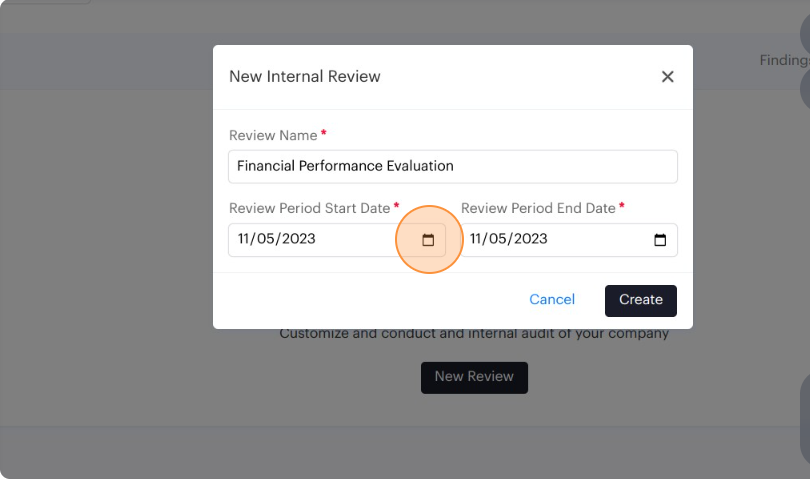Open the start date calendar picker

[428, 240]
